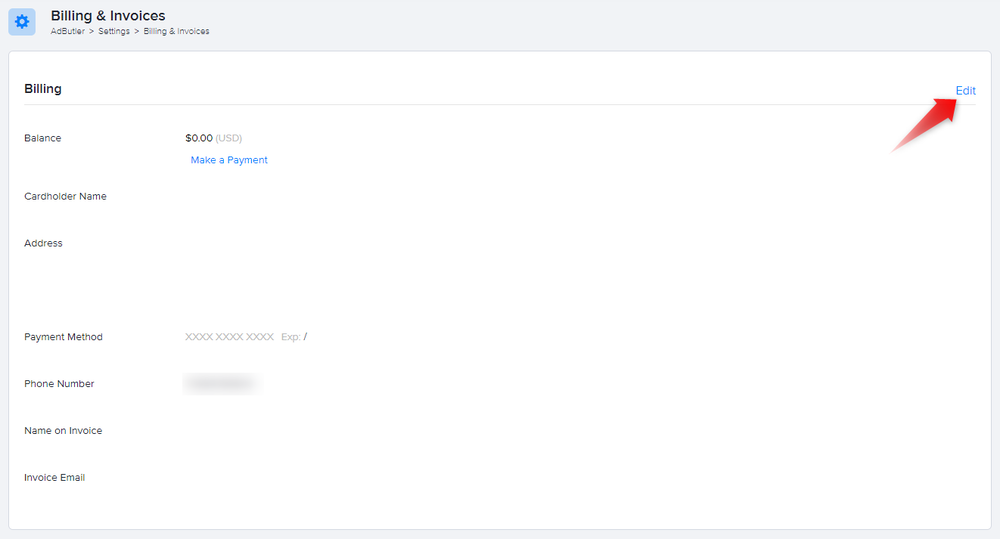
Task: Click the Billing section heading
Action: pos(43,89)
